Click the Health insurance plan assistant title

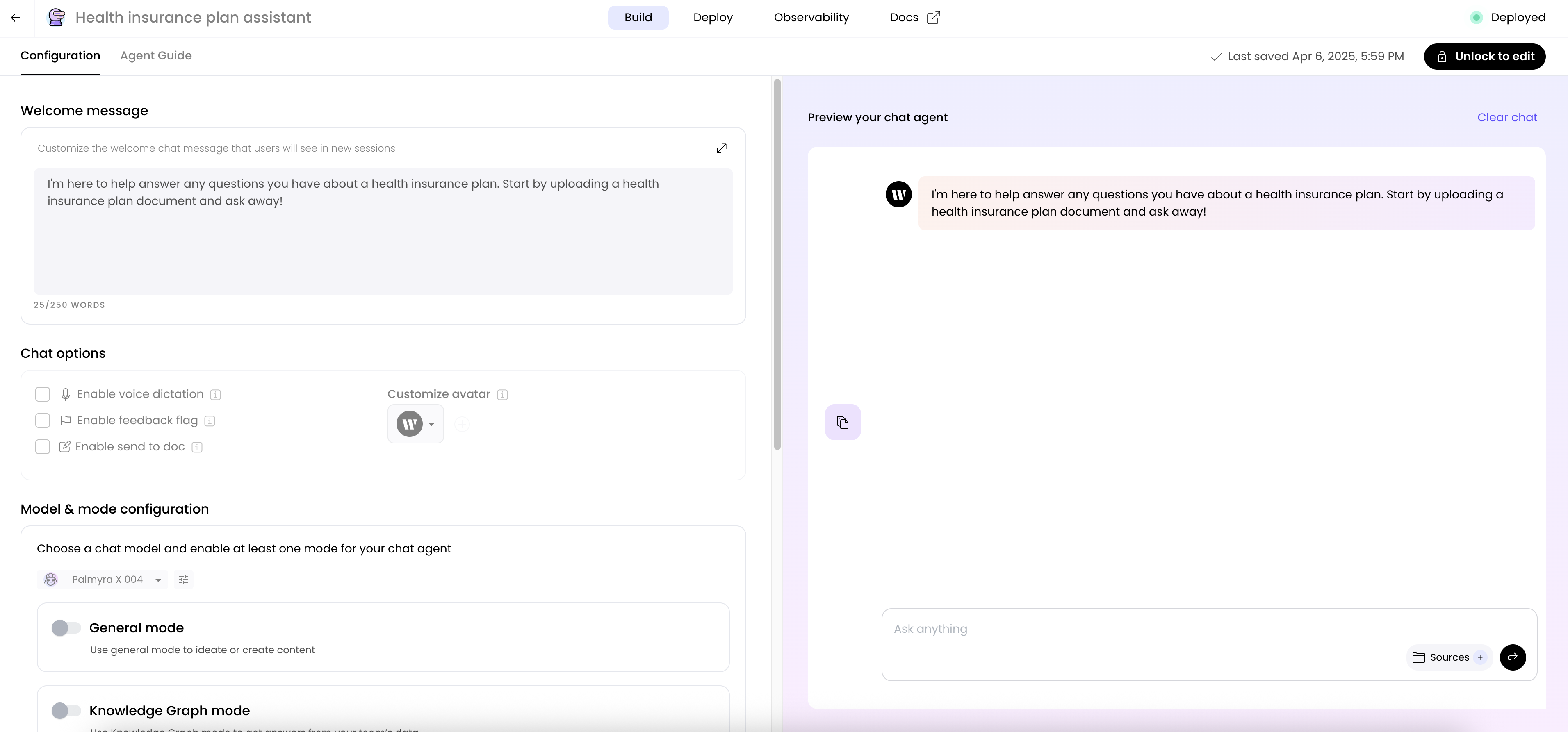coord(193,18)
